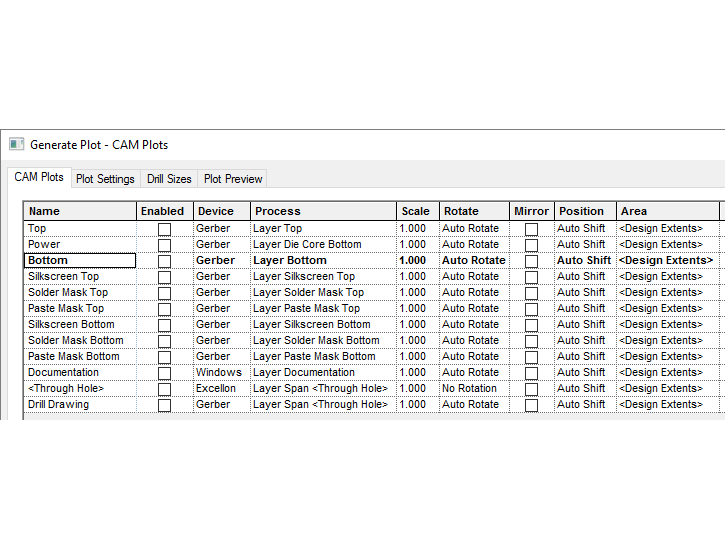Screen dimensions: 725x550
Task: Select the <Through Hole> name cell
Action: [x=80, y=388]
